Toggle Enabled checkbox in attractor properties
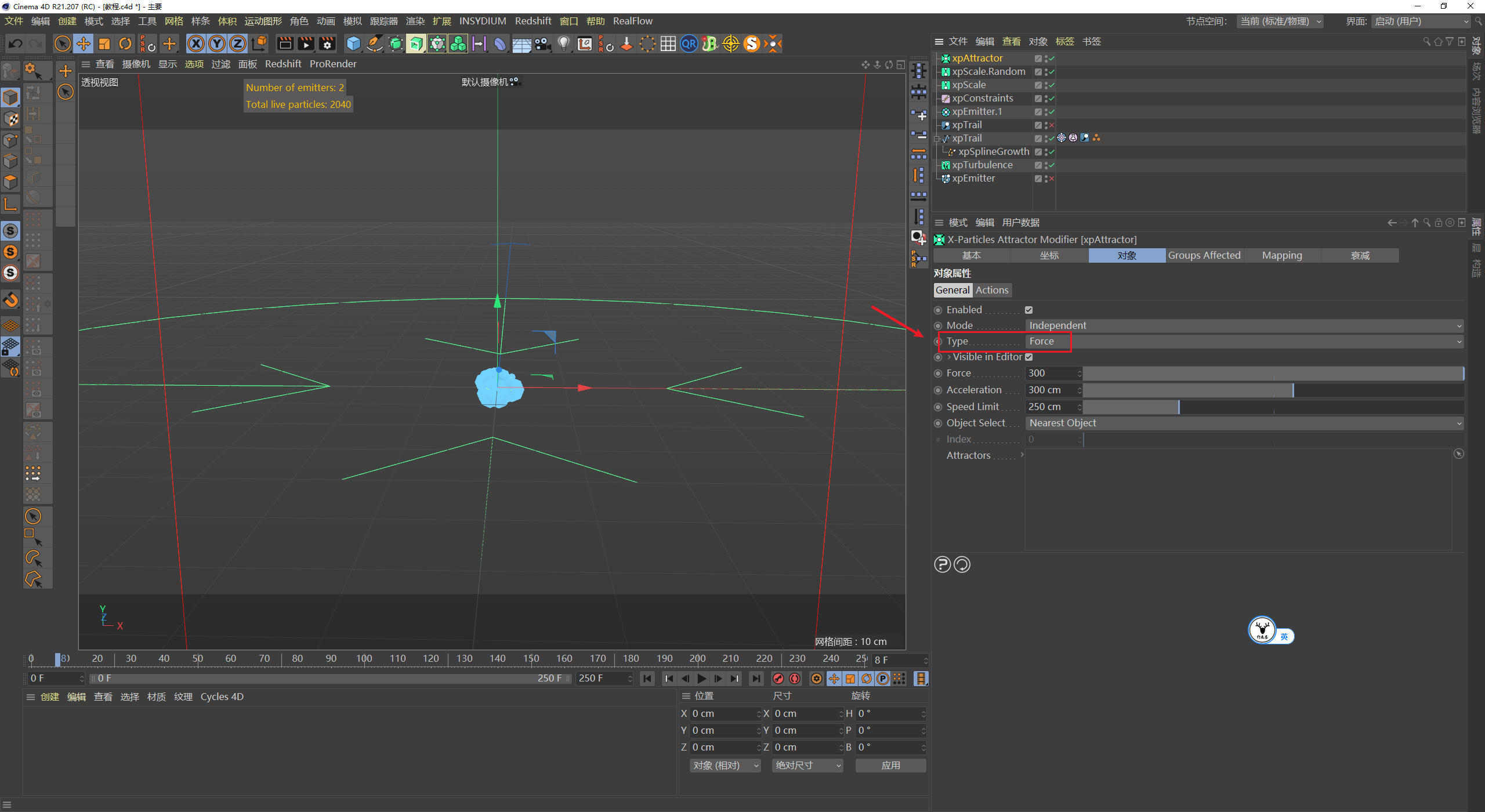The height and width of the screenshot is (812, 1485). tap(1028, 310)
